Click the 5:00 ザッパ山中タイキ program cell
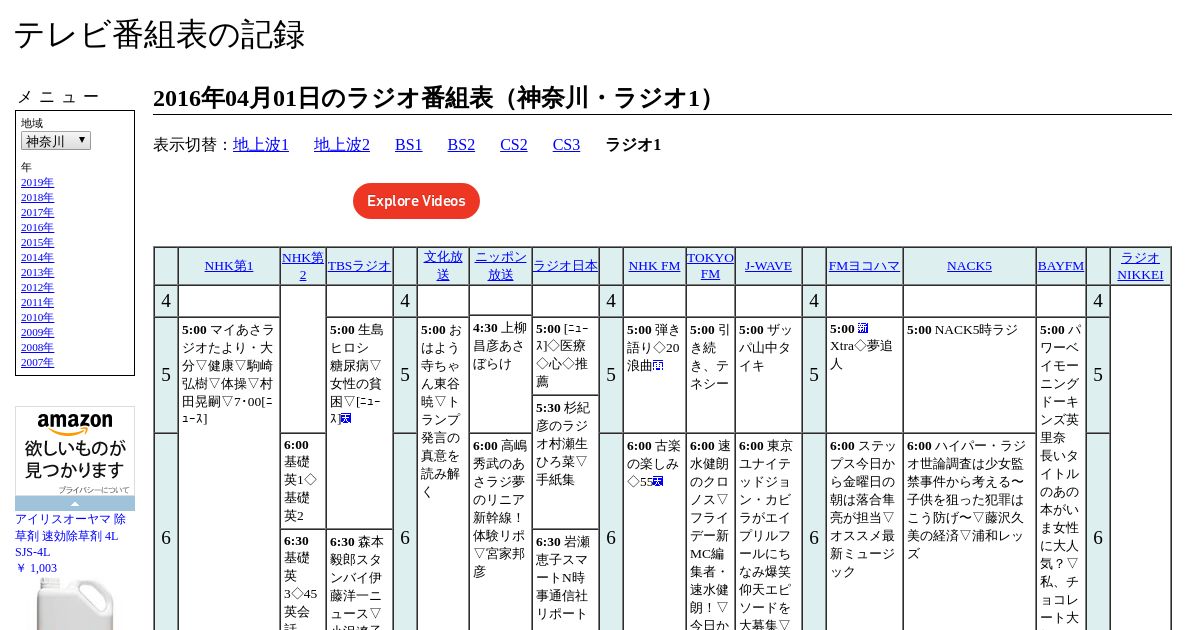Screen dimensions: 1200x630 pyautogui.click(x=768, y=375)
